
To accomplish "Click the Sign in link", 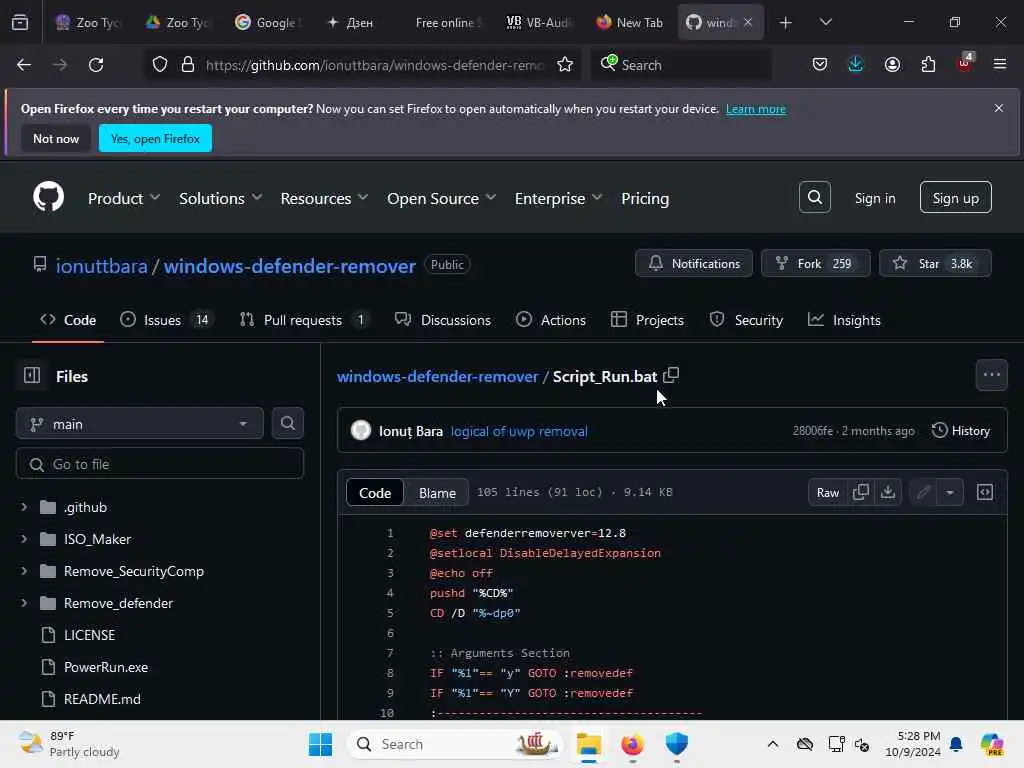I will (875, 198).
